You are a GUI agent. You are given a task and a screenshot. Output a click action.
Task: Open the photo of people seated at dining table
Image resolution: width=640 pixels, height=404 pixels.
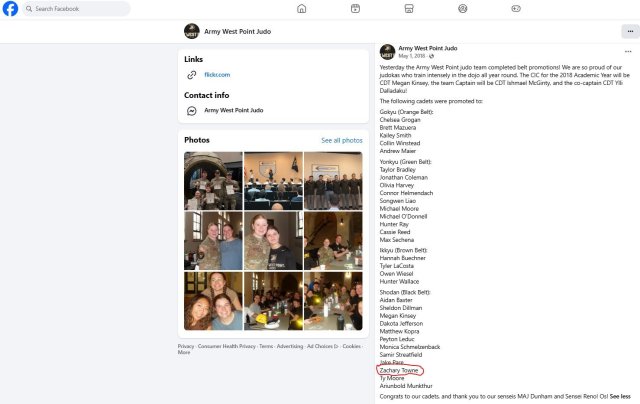pos(333,241)
